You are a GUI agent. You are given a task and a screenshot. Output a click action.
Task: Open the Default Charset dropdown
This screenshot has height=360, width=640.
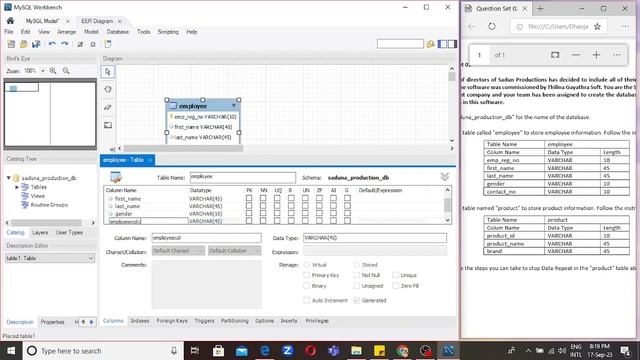click(178, 251)
